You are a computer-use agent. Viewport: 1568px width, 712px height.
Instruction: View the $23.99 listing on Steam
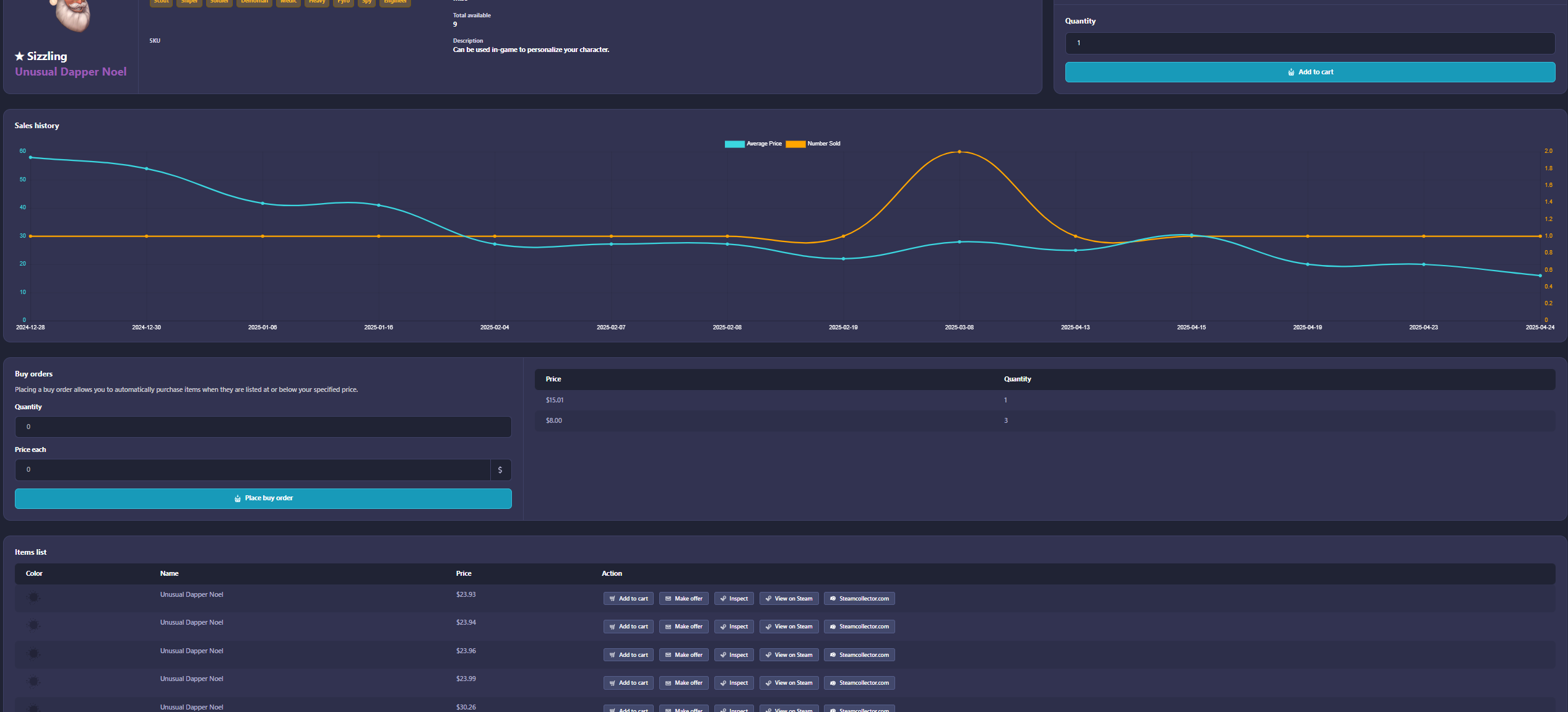coord(789,683)
